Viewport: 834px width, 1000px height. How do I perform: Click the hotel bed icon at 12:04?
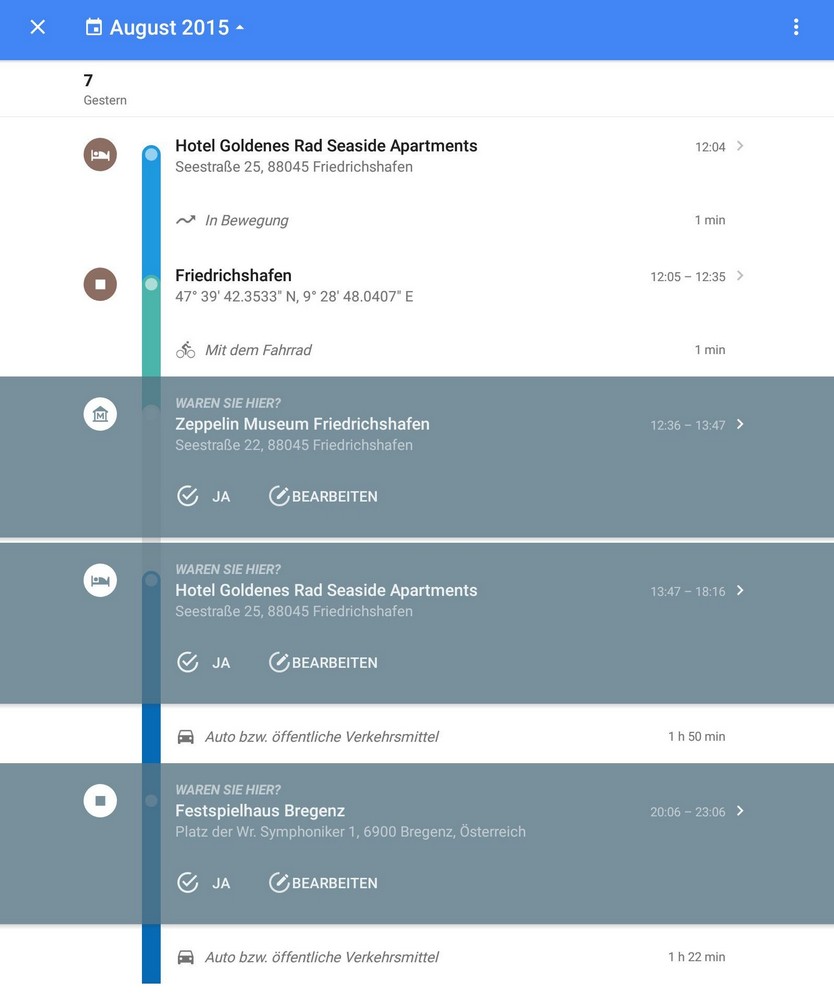point(100,154)
